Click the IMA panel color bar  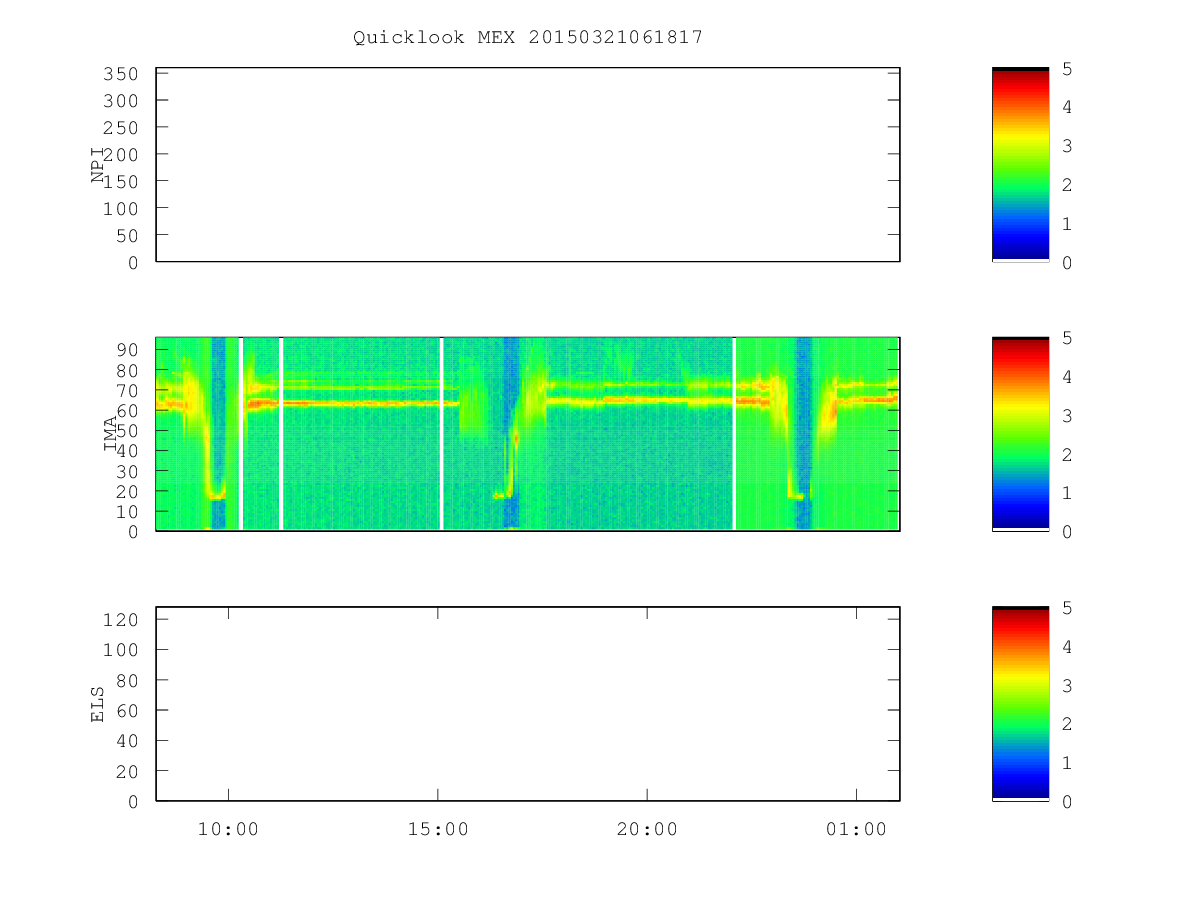[1020, 434]
